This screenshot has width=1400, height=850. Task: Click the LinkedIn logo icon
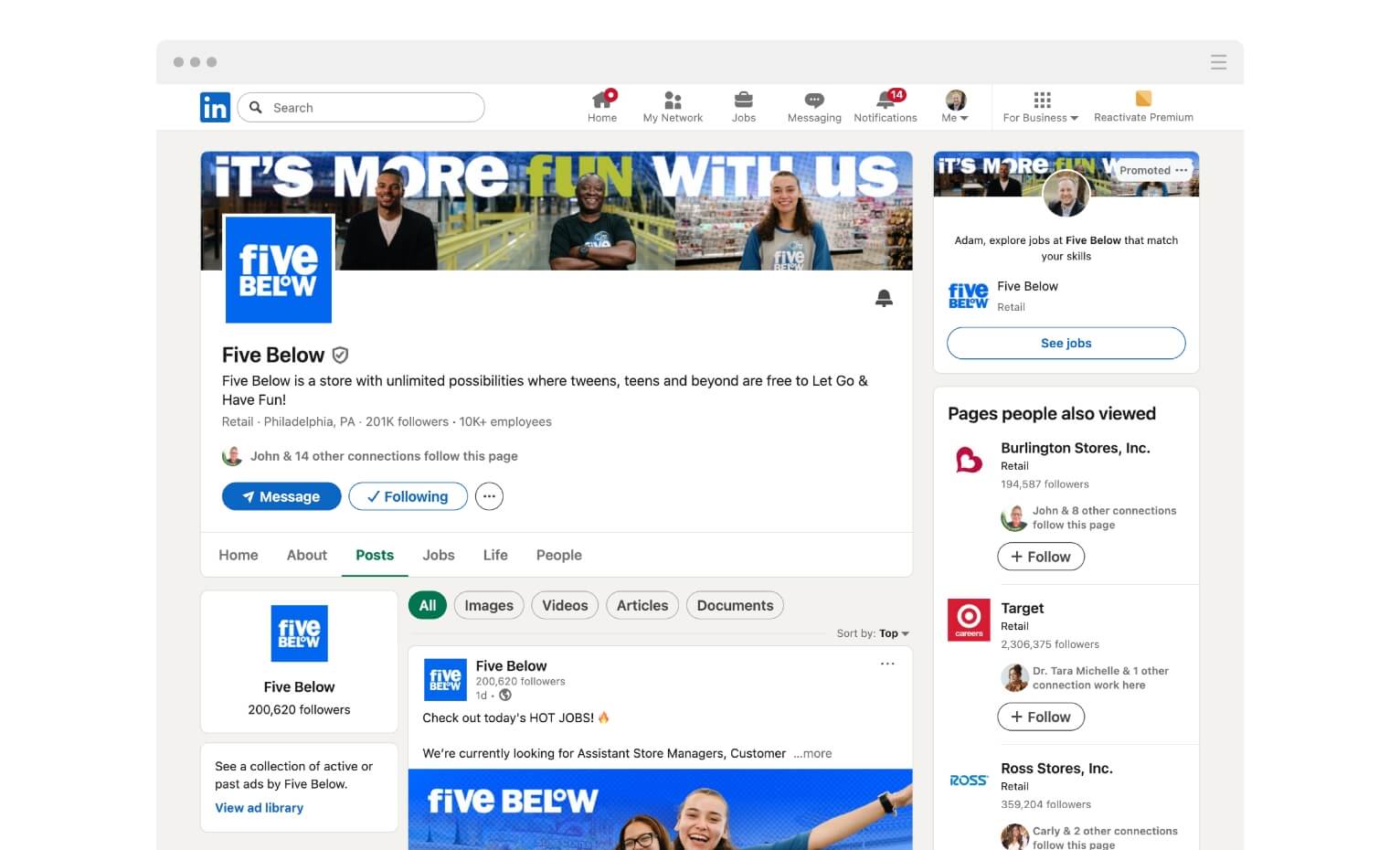pos(215,108)
